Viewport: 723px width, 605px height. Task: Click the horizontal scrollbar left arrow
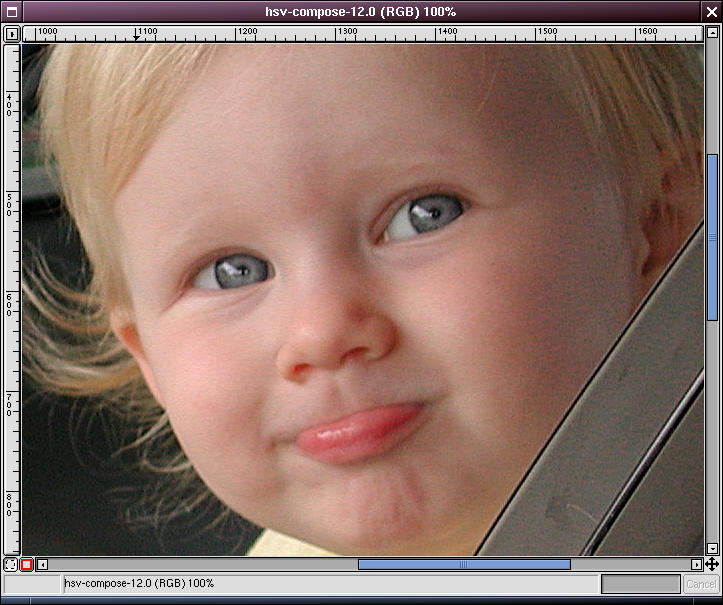coord(43,565)
